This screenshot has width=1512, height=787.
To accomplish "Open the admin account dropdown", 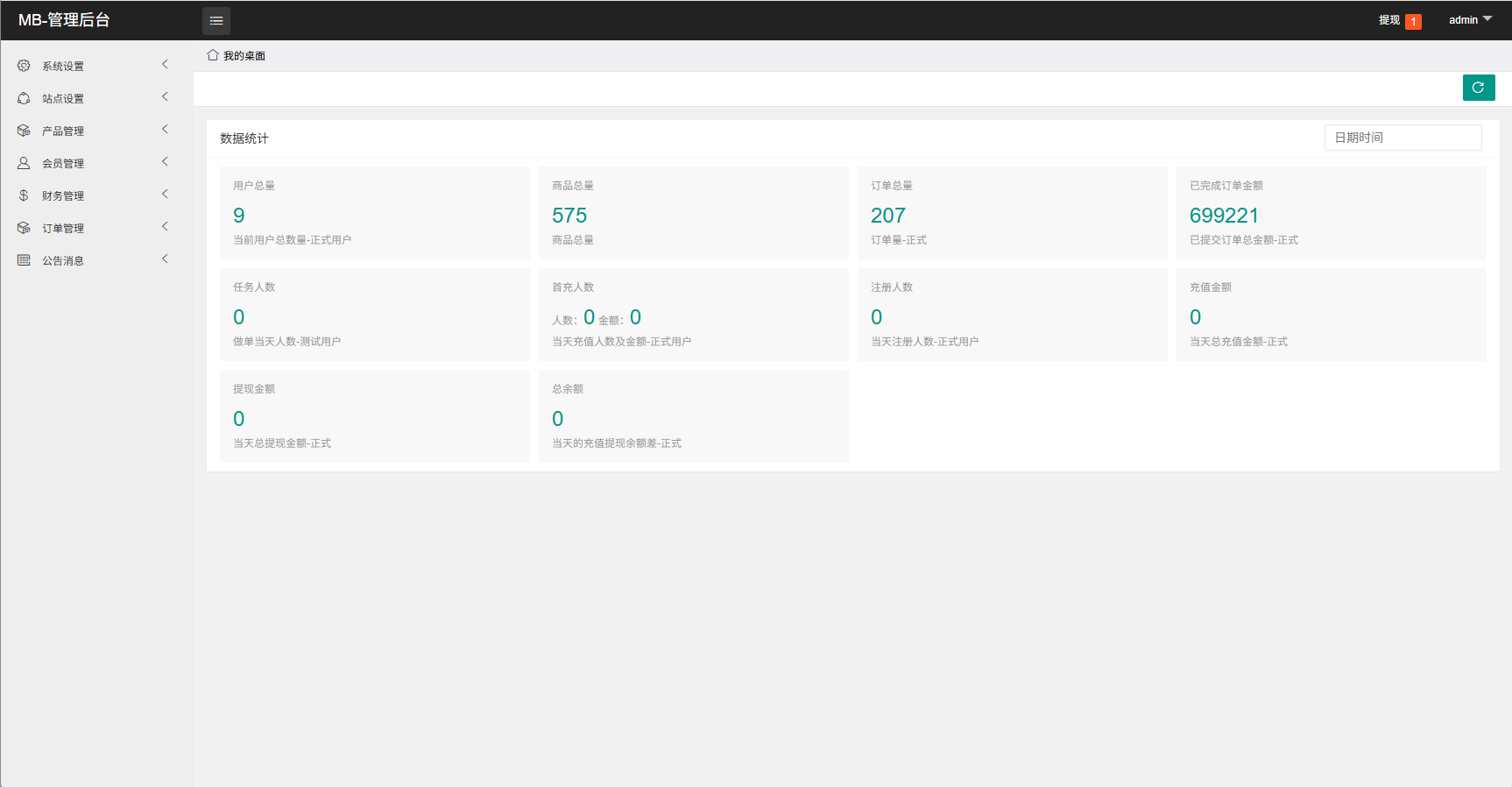I will coord(1470,20).
